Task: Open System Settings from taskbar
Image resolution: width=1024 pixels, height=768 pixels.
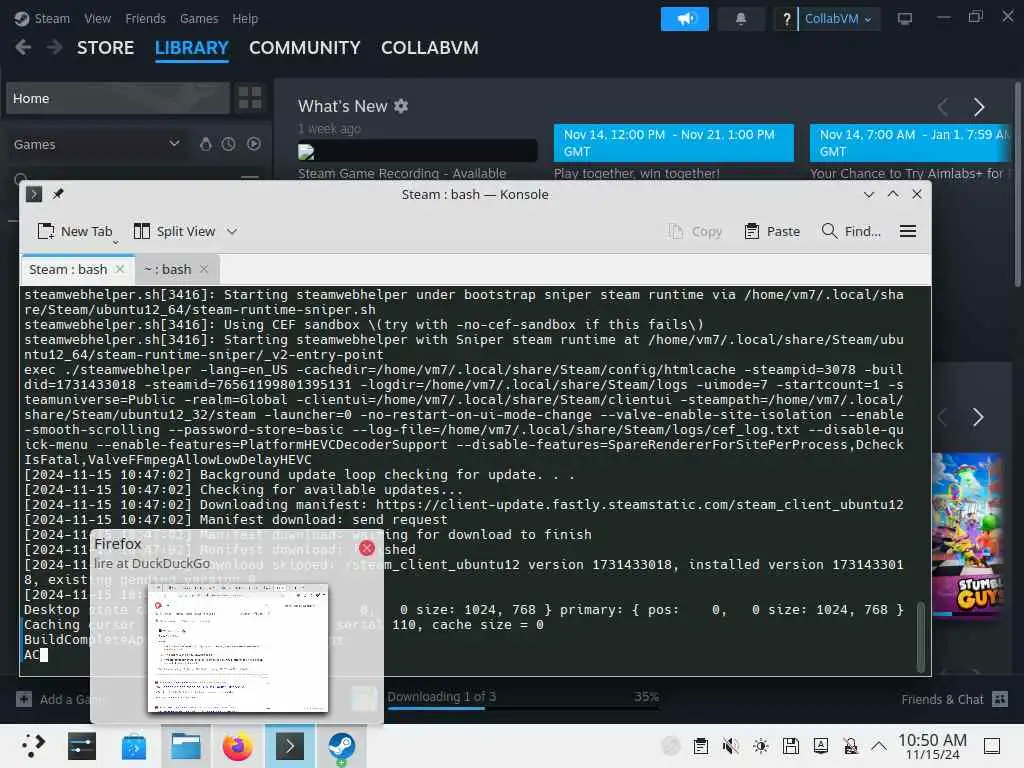Action: (x=82, y=746)
